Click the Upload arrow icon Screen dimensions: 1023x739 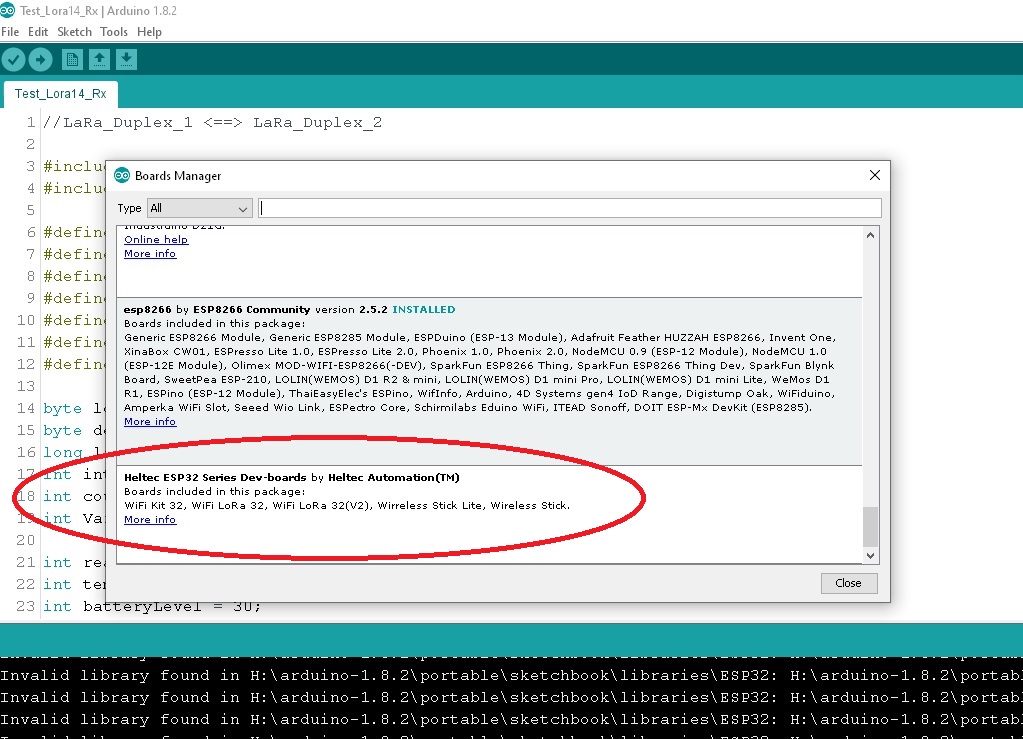40,59
